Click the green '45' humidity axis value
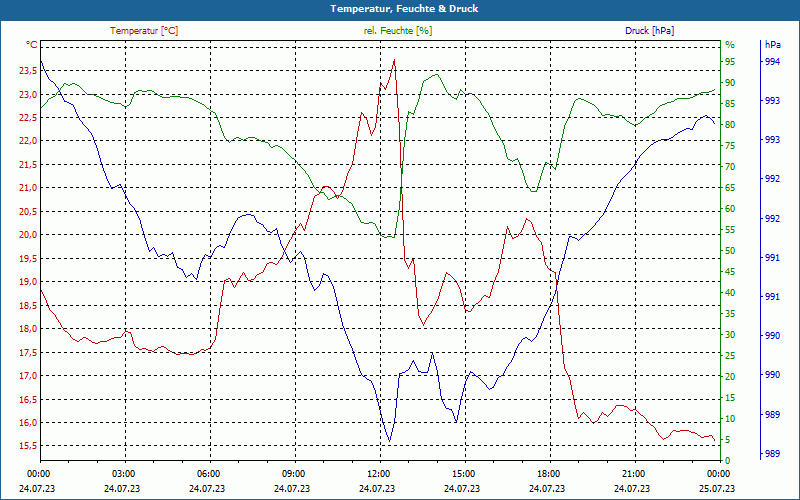Viewport: 800px width, 500px height. click(x=730, y=272)
